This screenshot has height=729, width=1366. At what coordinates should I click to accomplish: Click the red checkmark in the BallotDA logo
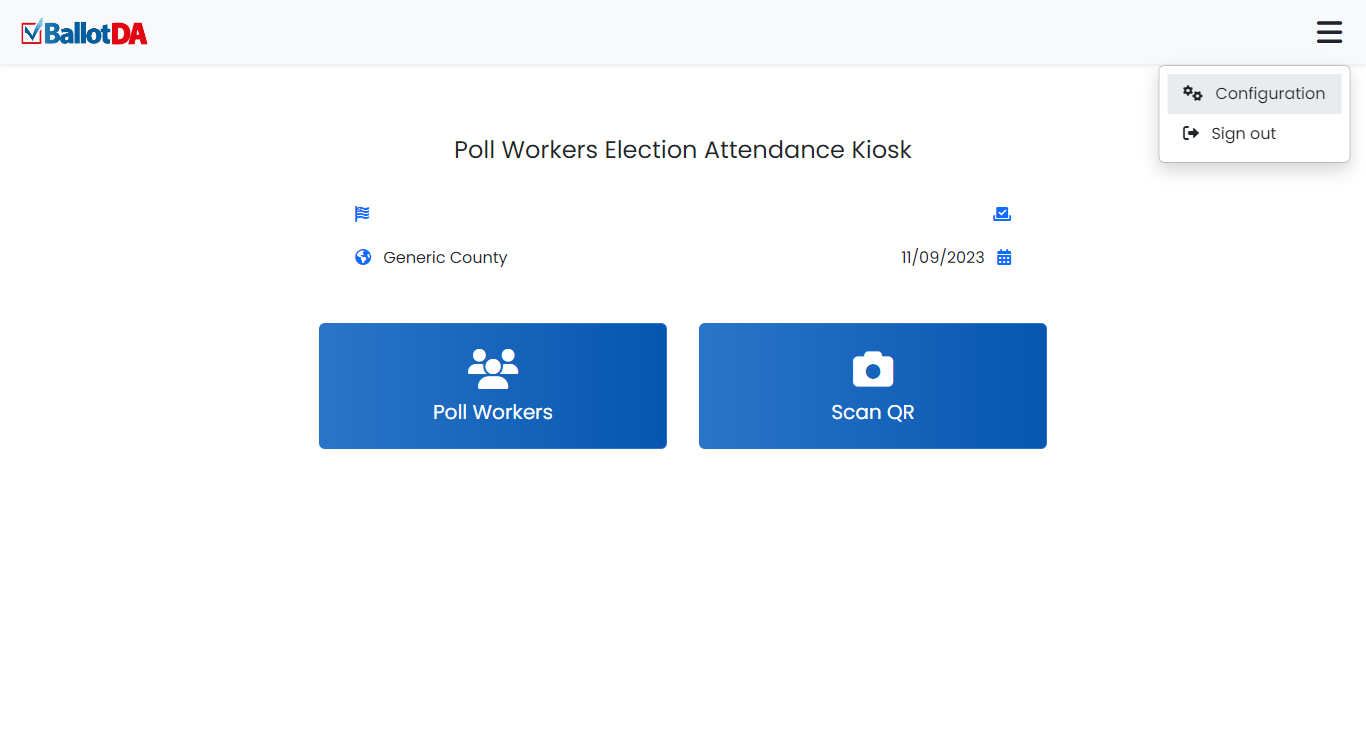point(32,32)
